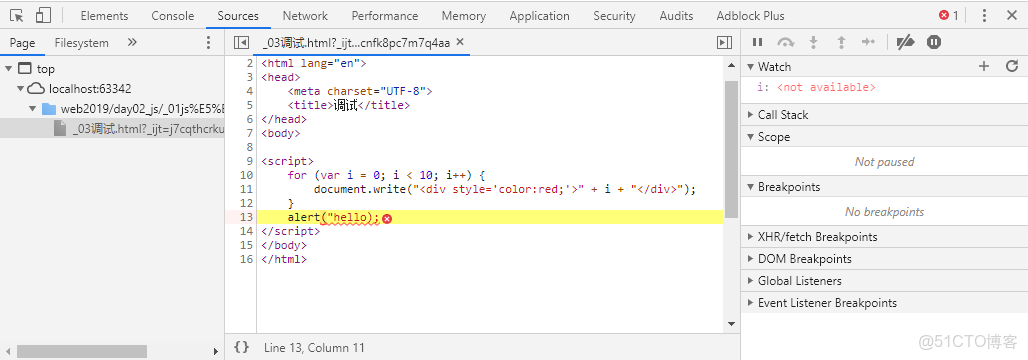
Task: Click navigator scrollbar left arrow
Action: coord(7,351)
